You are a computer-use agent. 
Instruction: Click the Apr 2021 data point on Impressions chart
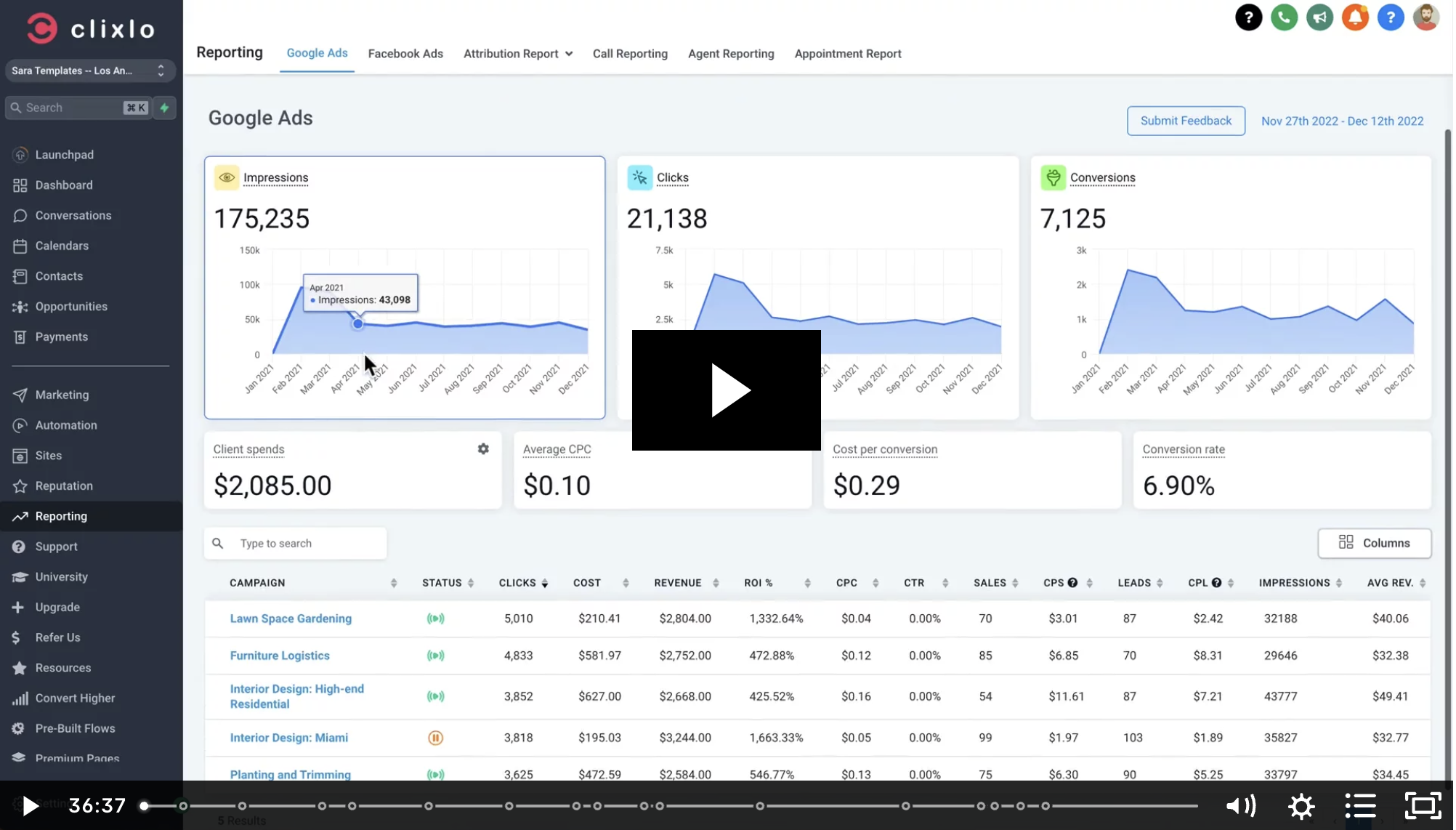(x=358, y=324)
